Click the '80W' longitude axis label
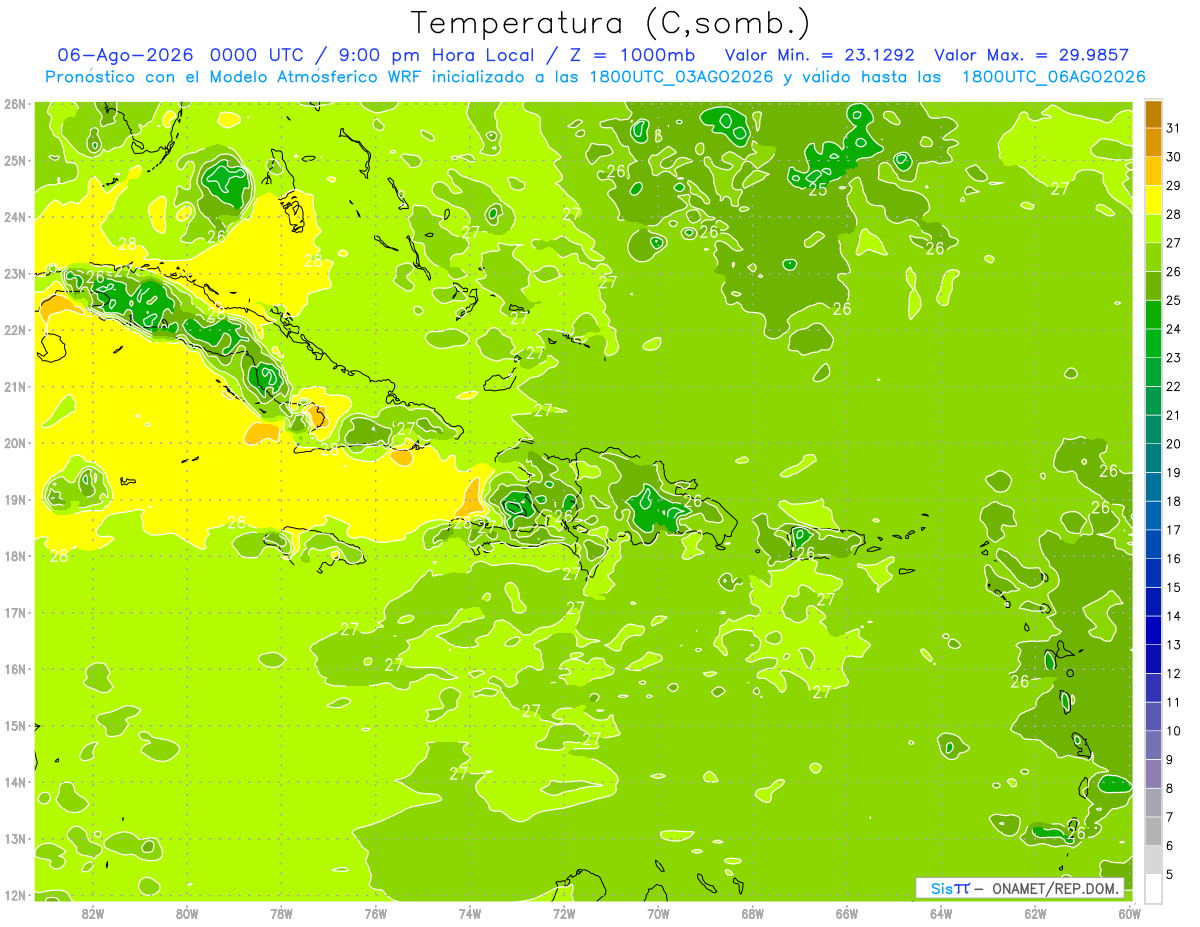1200x927 pixels. pos(186,913)
